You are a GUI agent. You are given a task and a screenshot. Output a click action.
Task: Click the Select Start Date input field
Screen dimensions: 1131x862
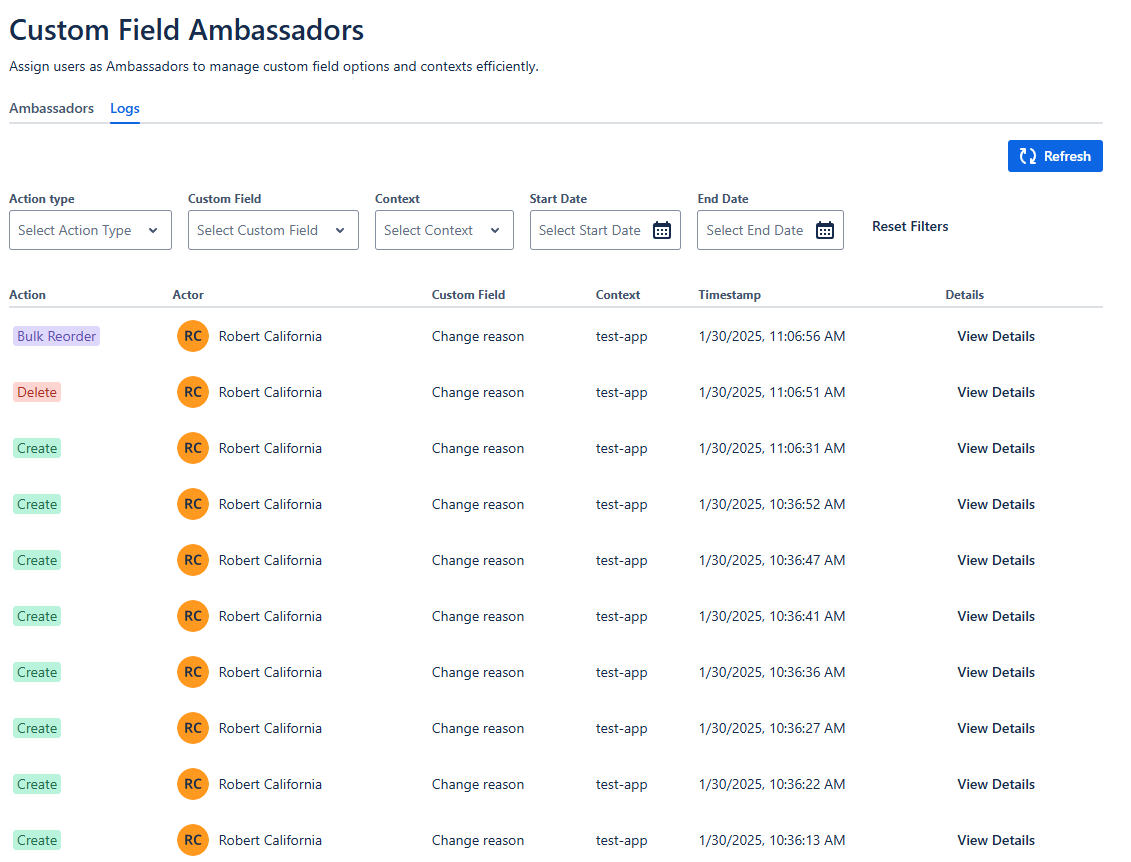589,230
